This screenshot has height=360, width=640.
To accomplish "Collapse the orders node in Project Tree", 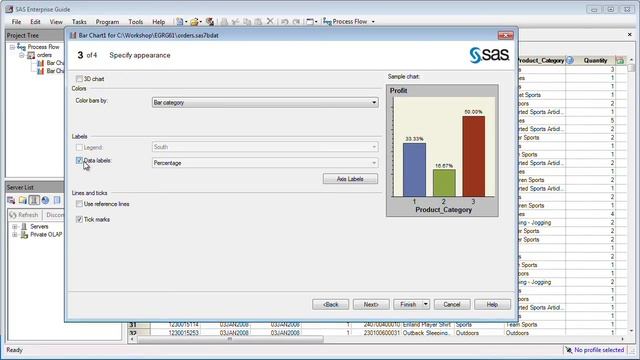I will point(22,55).
